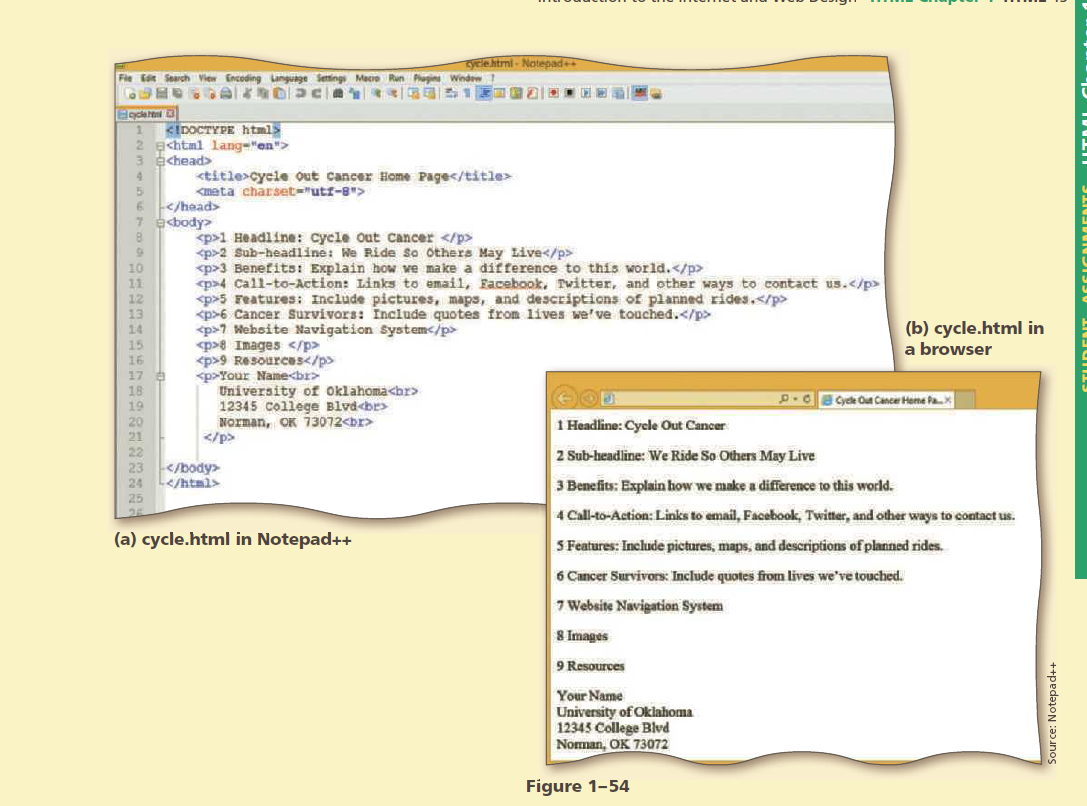Click the Open file icon in Notepad++ toolbar

tap(145, 93)
